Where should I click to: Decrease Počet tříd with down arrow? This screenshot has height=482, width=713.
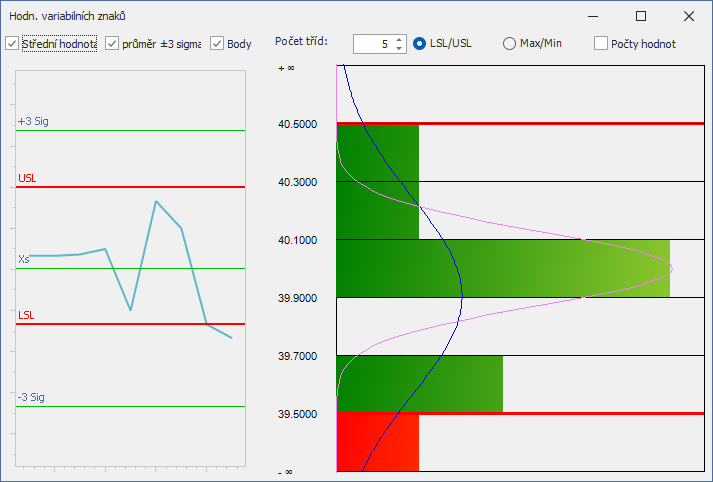(x=399, y=48)
